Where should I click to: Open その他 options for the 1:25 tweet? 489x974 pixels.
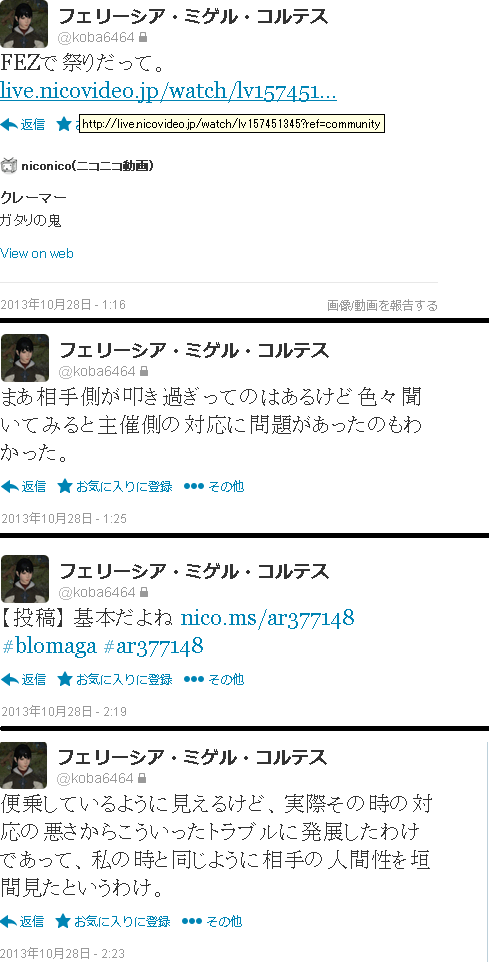(214, 486)
